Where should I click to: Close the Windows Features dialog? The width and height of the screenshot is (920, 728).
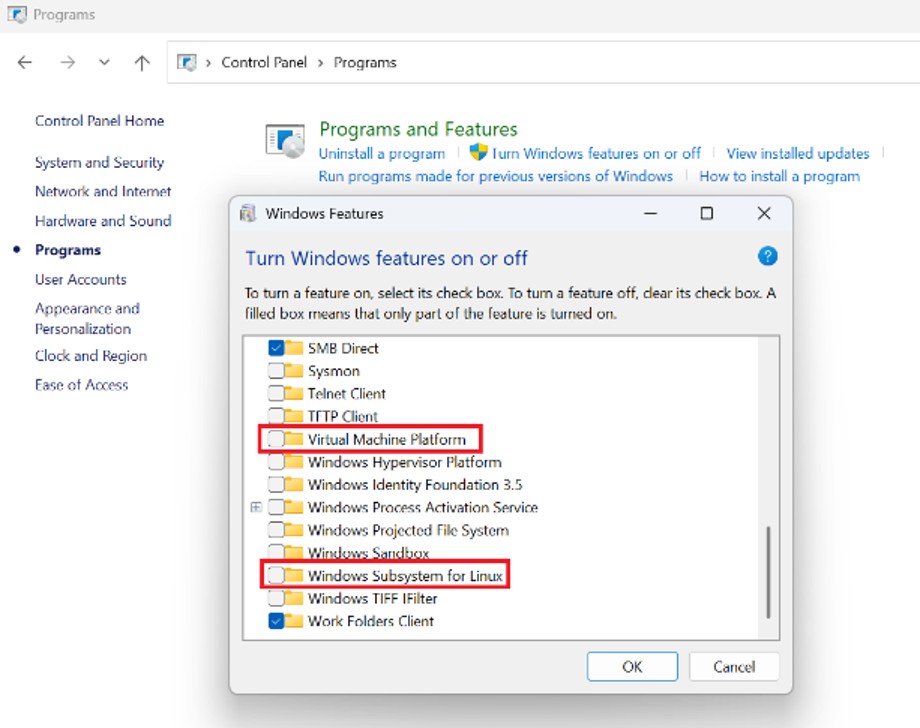(x=764, y=214)
